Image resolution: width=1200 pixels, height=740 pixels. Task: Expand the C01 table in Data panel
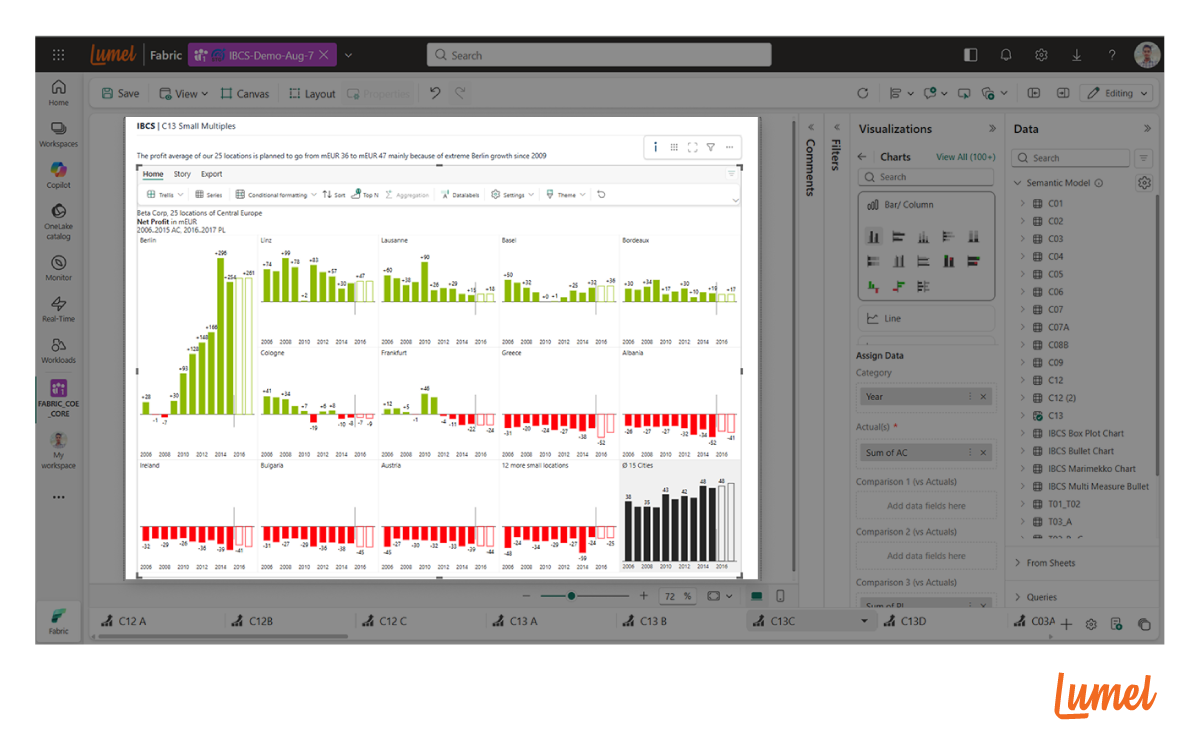pos(1023,204)
